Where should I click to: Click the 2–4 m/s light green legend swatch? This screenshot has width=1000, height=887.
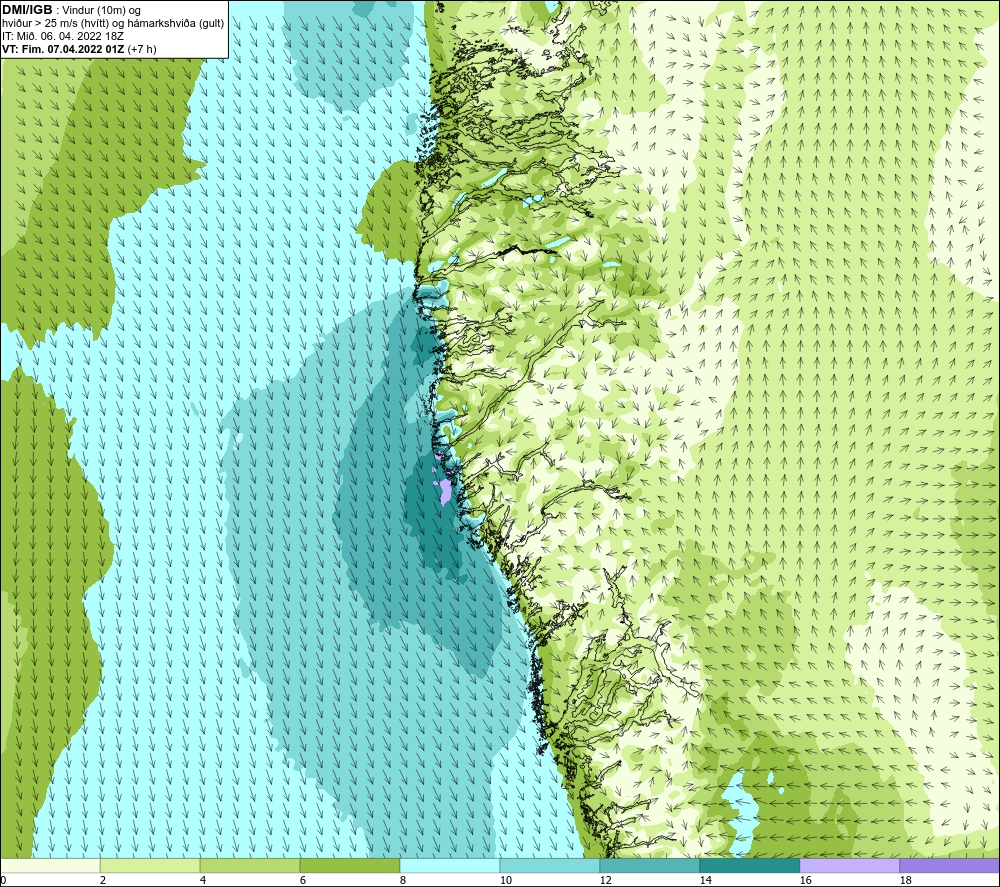[150, 866]
